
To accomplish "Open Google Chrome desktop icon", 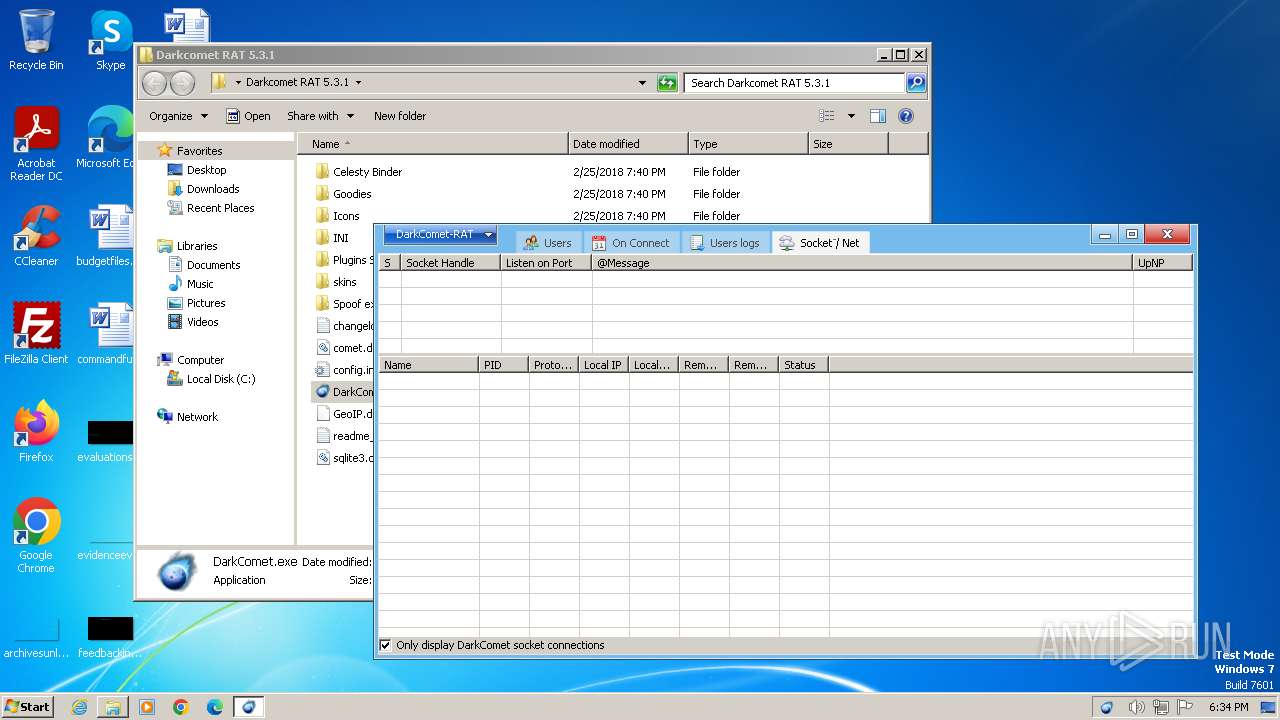I will pyautogui.click(x=36, y=537).
